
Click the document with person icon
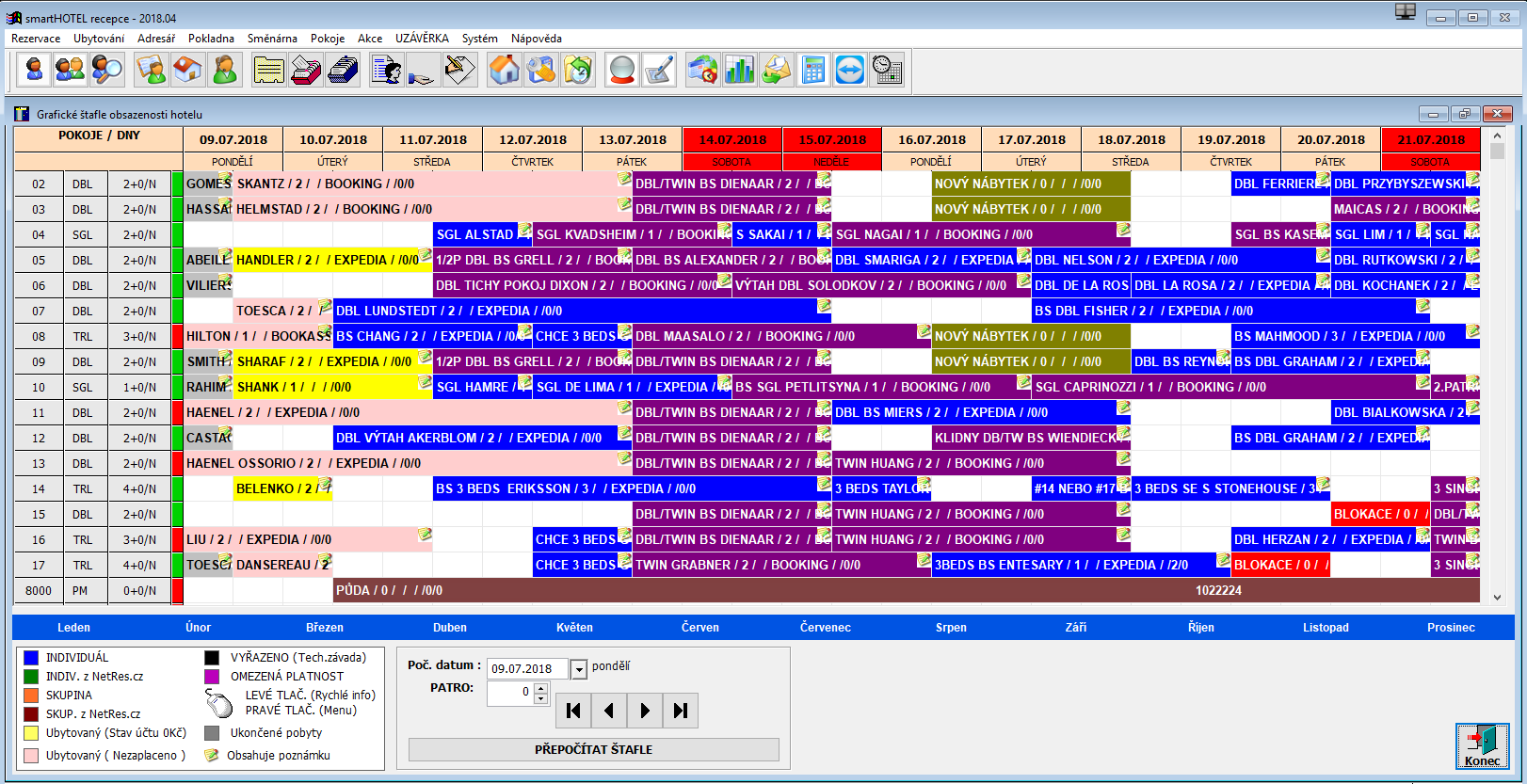click(387, 70)
